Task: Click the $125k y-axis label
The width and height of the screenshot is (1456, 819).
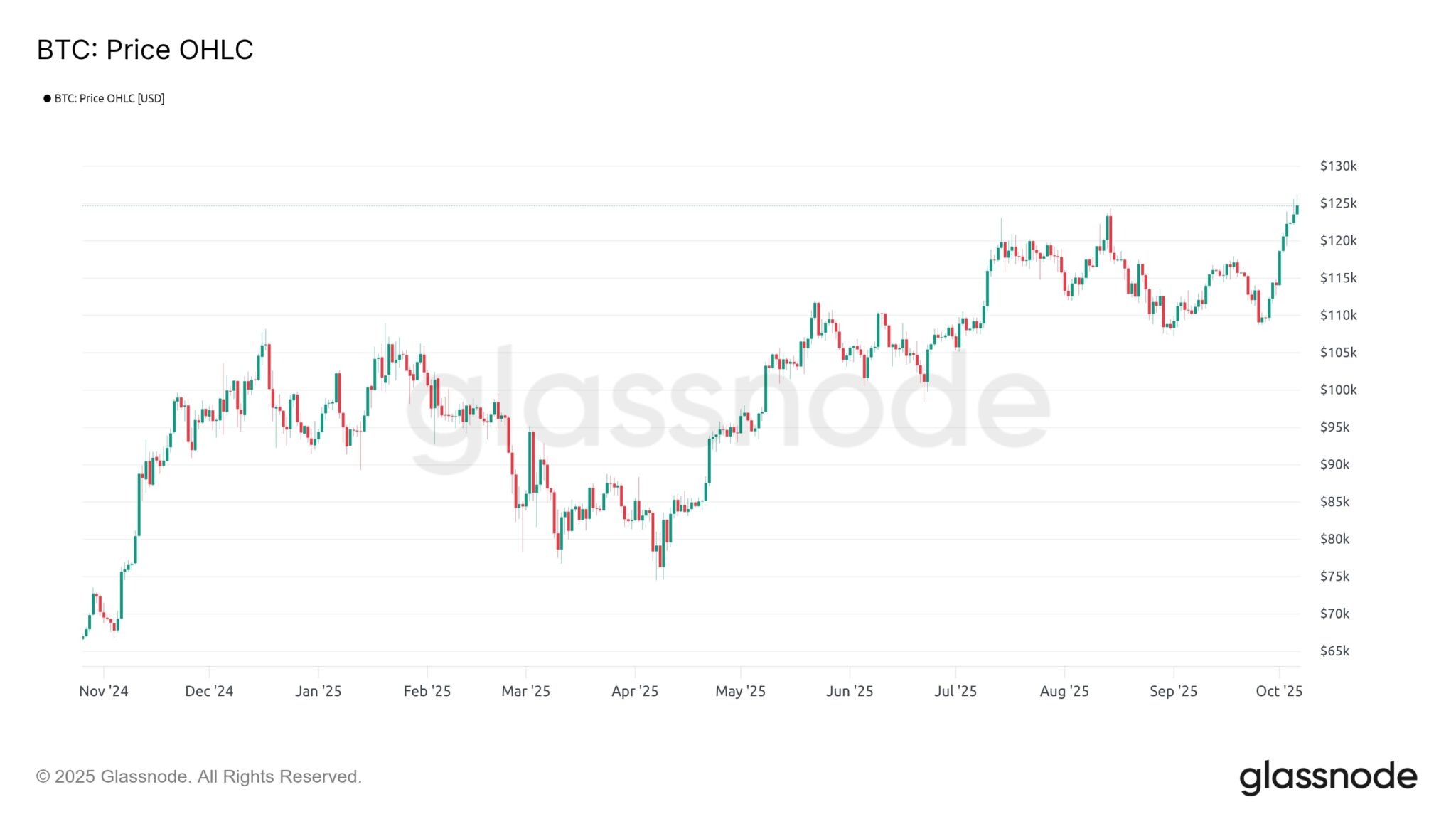Action: [x=1338, y=203]
